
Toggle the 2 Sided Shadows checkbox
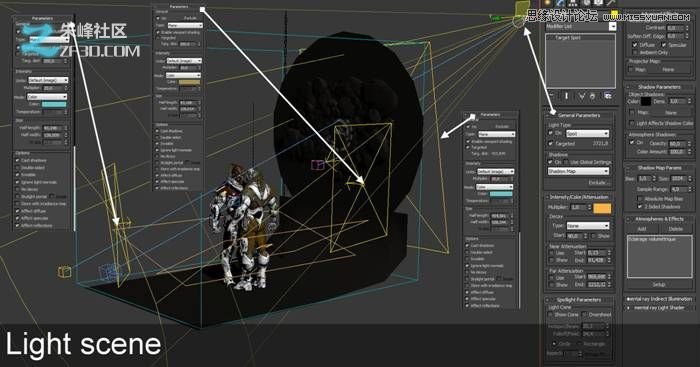[640, 206]
